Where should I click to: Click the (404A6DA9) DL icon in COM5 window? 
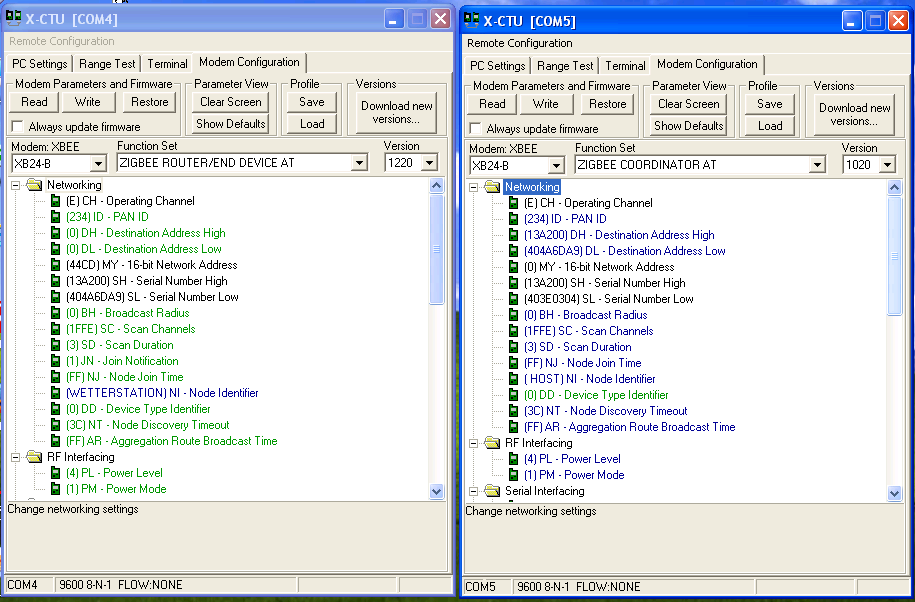click(x=514, y=251)
